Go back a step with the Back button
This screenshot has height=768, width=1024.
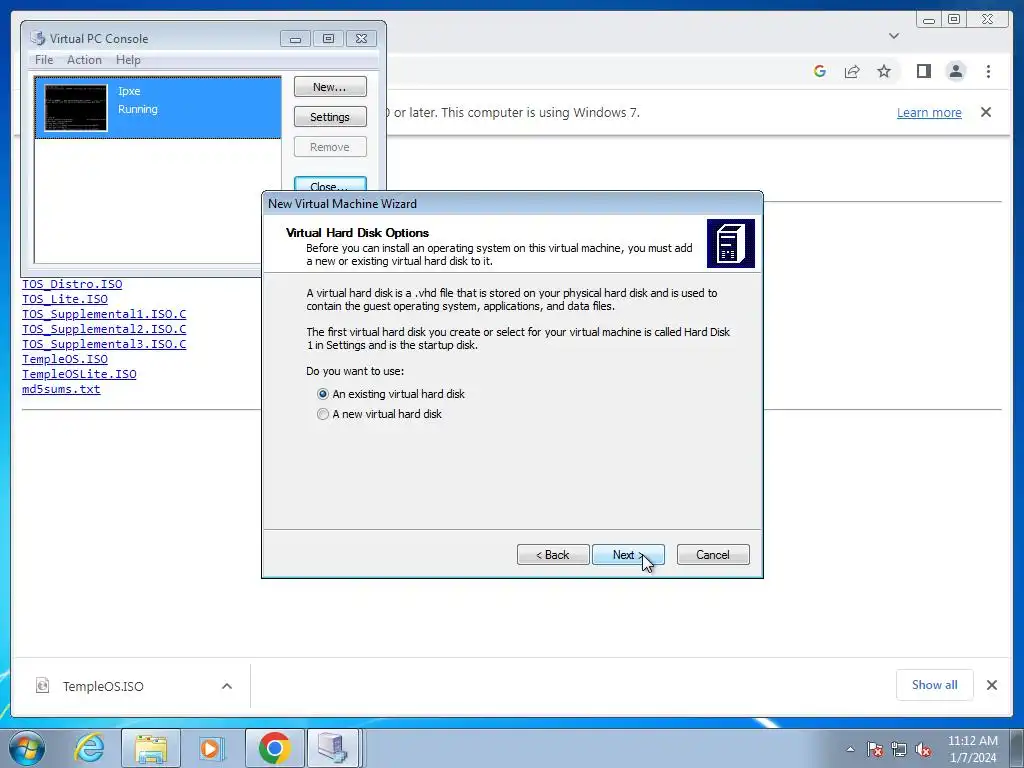click(x=553, y=554)
